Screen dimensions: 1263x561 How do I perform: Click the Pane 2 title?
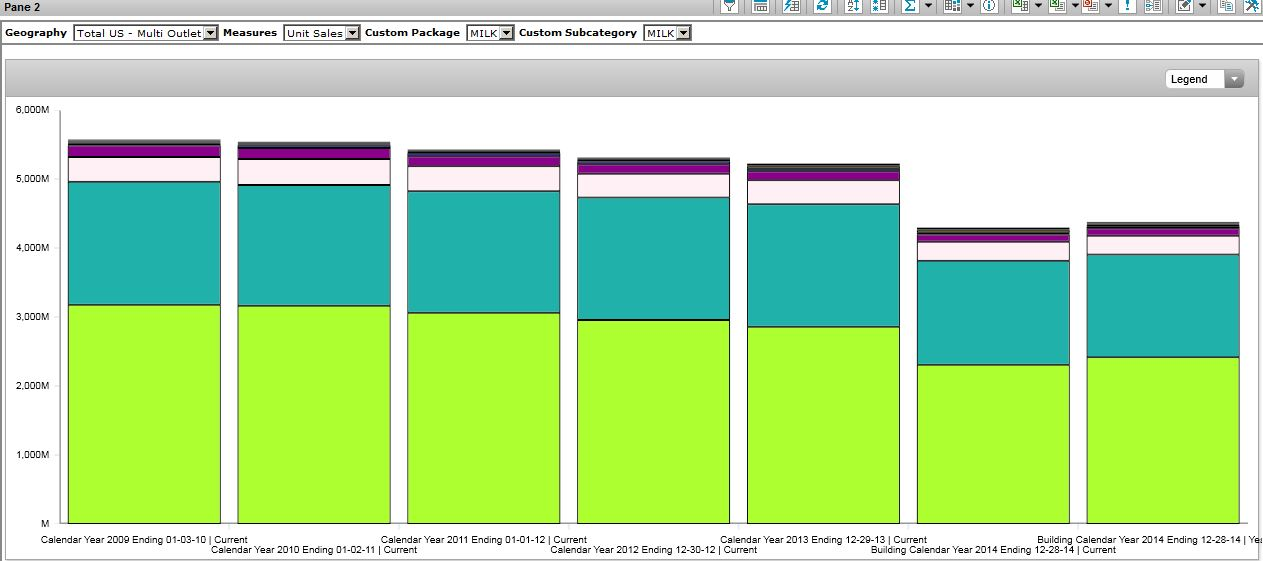[23, 7]
